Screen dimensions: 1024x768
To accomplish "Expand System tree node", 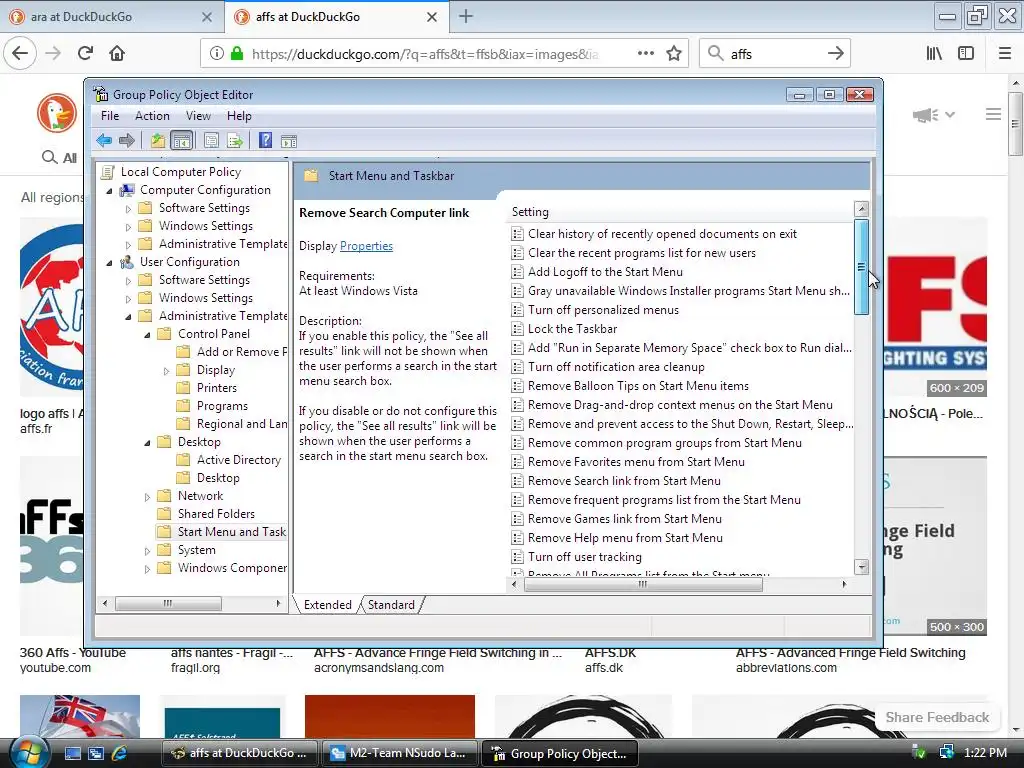I will [147, 551].
